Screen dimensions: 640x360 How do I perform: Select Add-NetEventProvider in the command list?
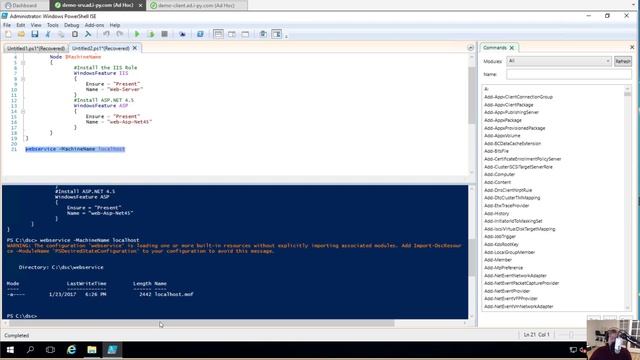point(507,291)
